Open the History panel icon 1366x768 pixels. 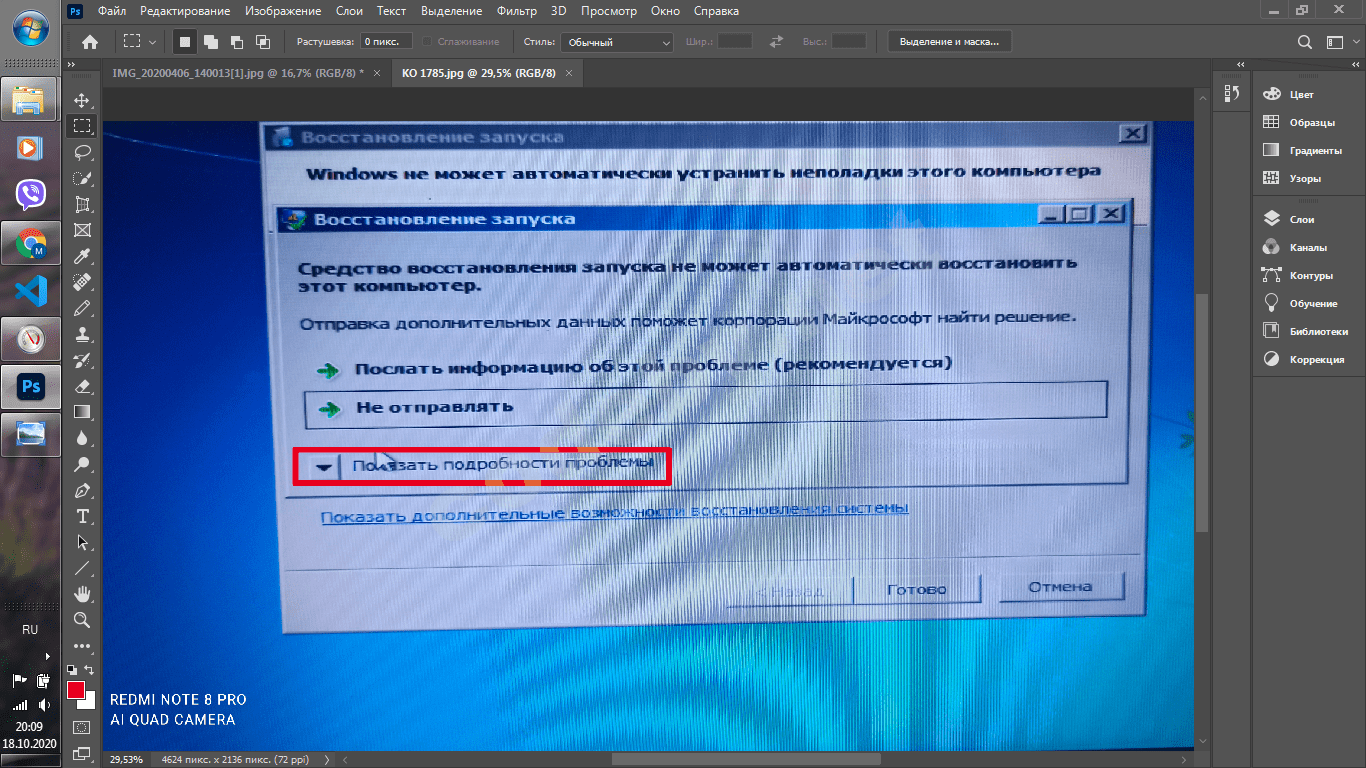click(1231, 93)
